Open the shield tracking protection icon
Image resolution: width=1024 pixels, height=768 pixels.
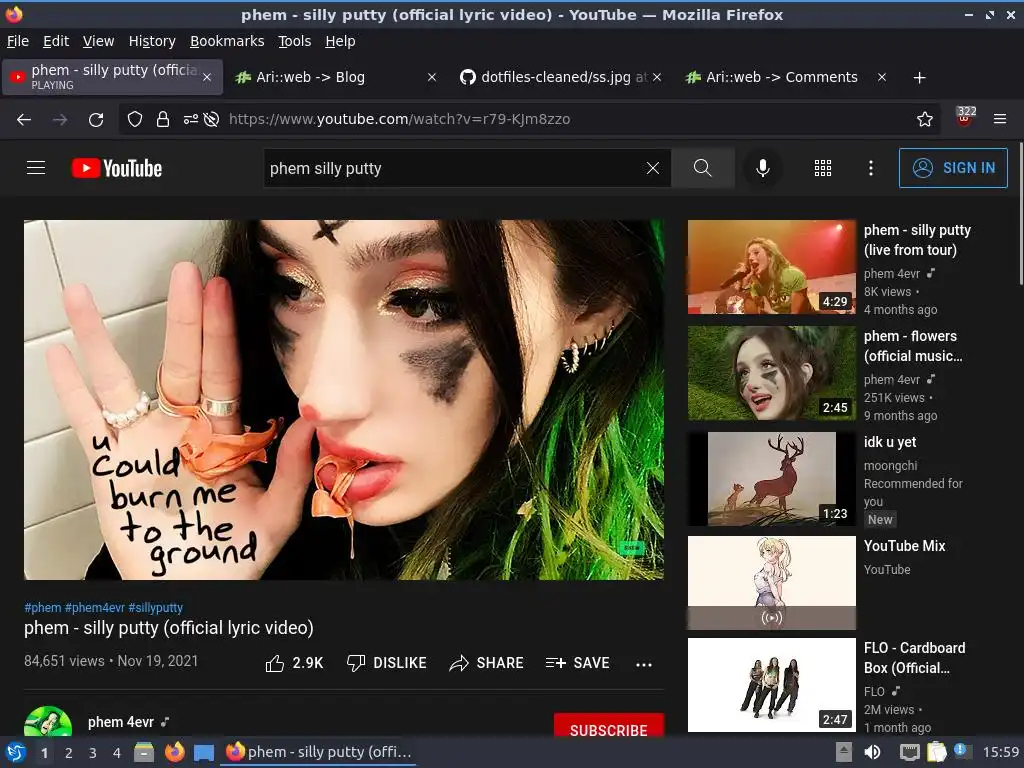tap(135, 119)
